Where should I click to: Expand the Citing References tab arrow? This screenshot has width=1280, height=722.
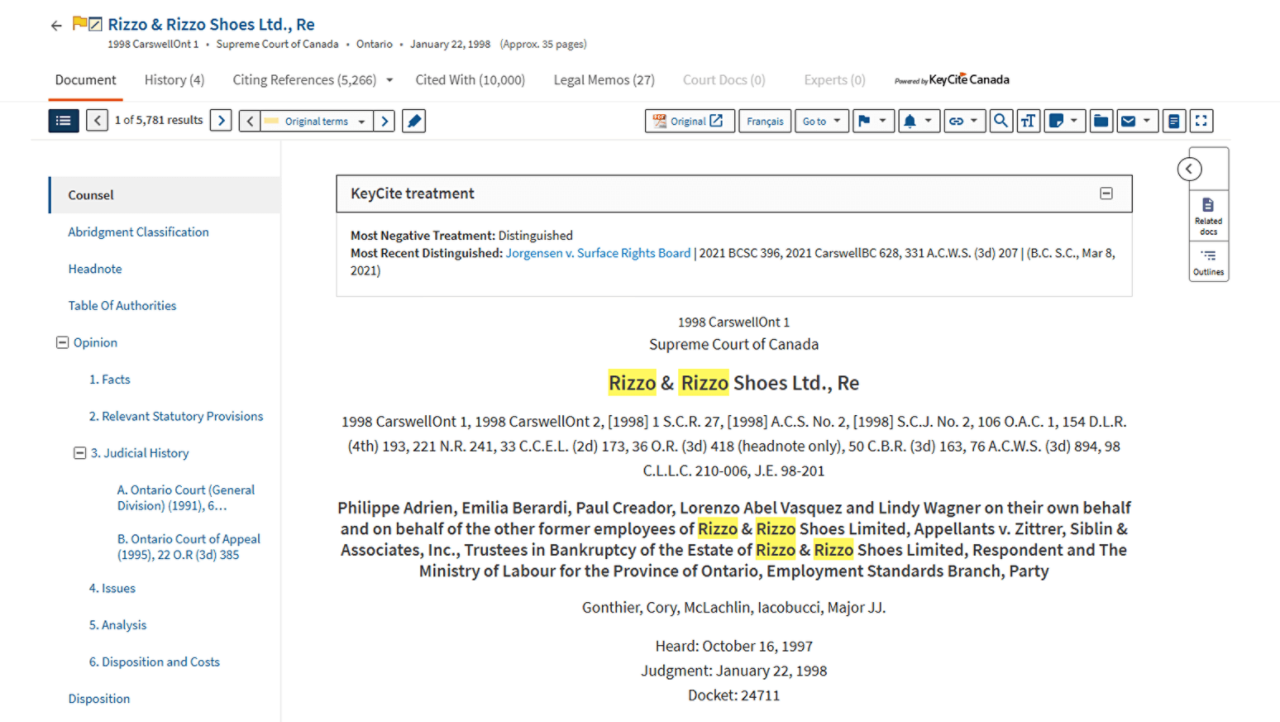click(390, 80)
